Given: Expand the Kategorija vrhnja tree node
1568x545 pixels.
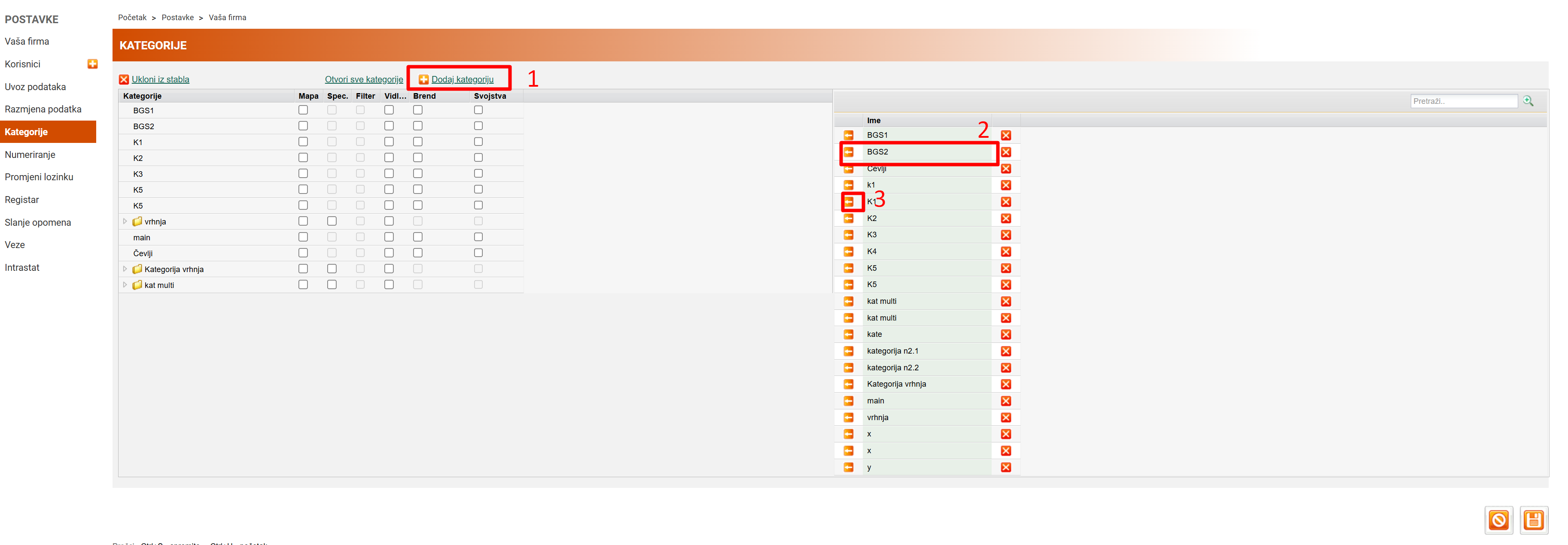Looking at the screenshot, I should tap(125, 269).
